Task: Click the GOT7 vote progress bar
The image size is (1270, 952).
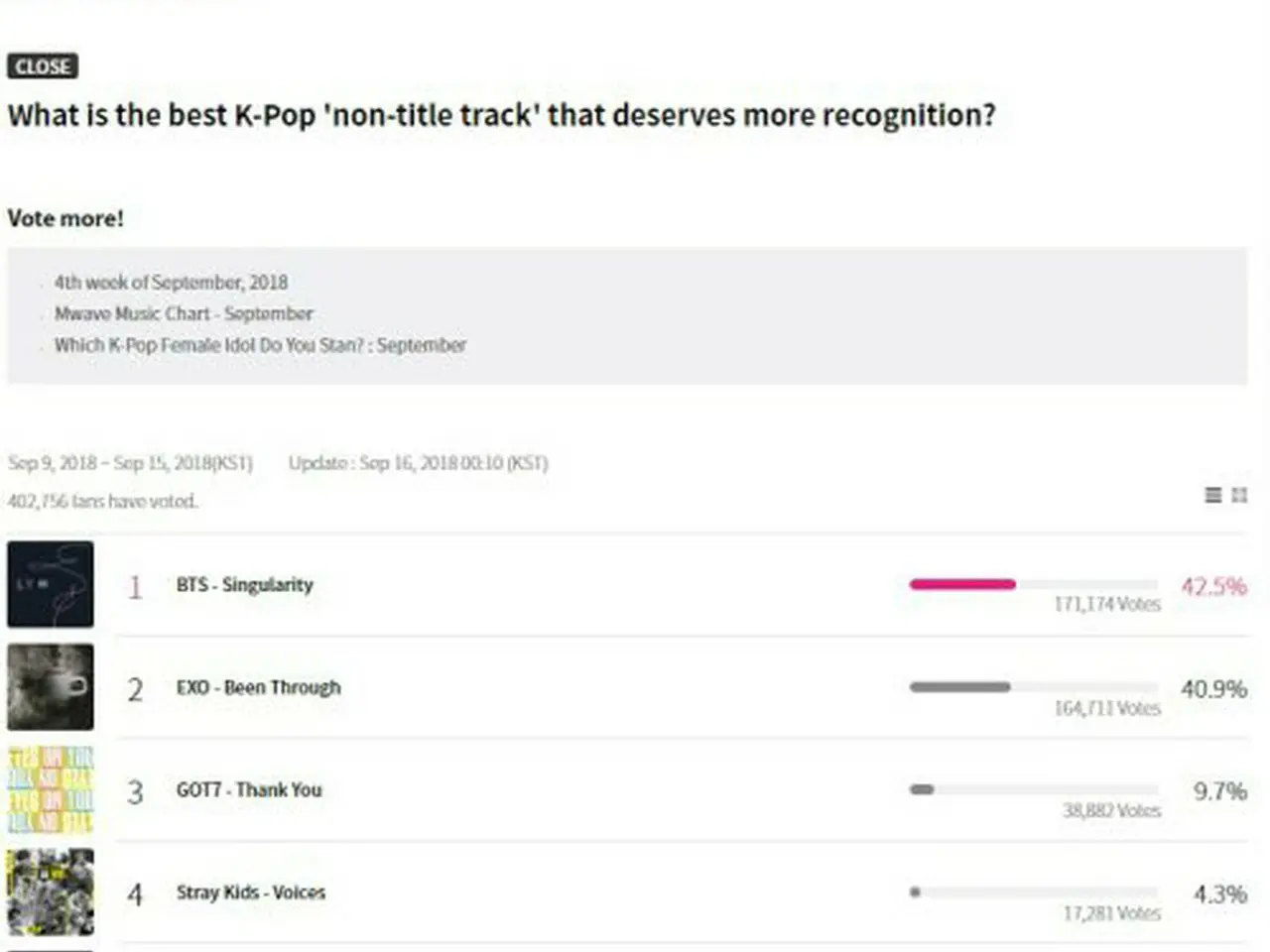Action: [1034, 789]
